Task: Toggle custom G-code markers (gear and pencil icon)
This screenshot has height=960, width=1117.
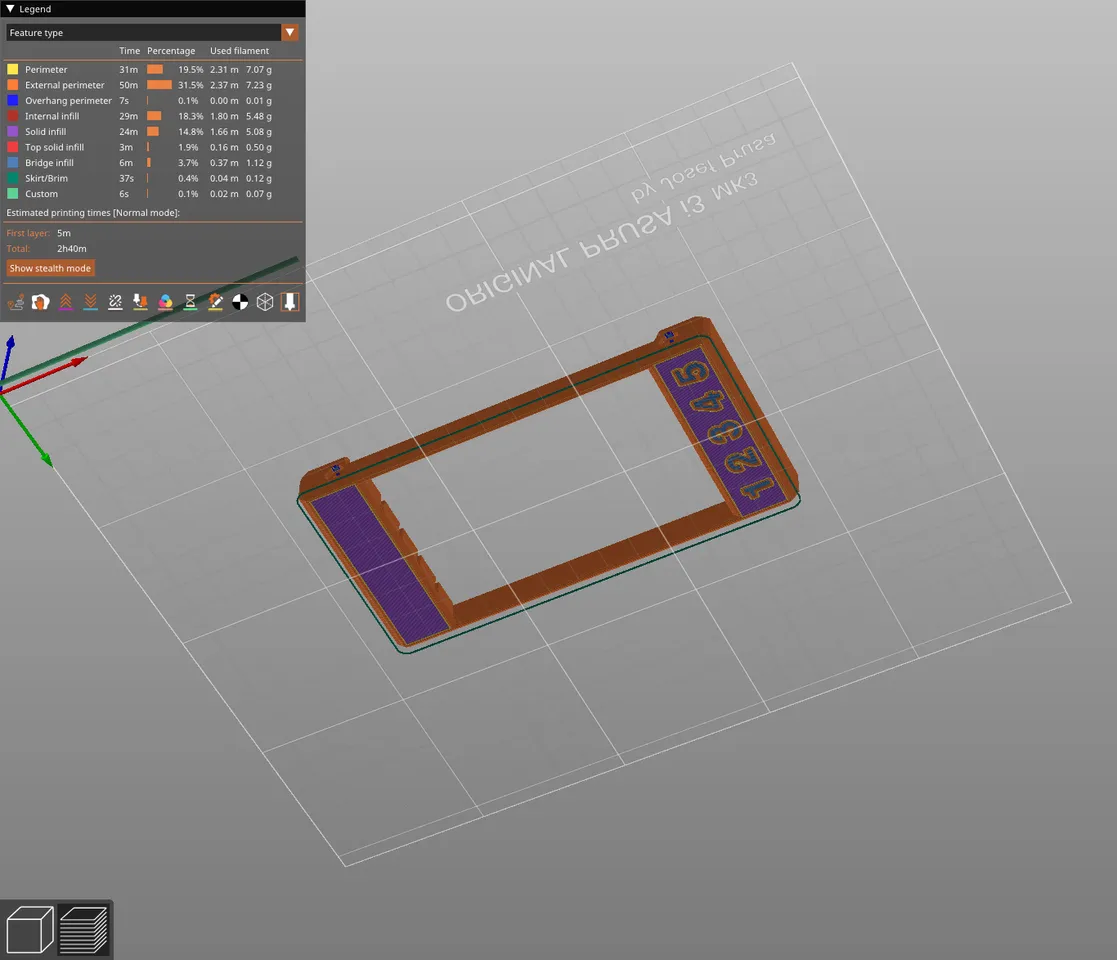Action: tap(215, 301)
